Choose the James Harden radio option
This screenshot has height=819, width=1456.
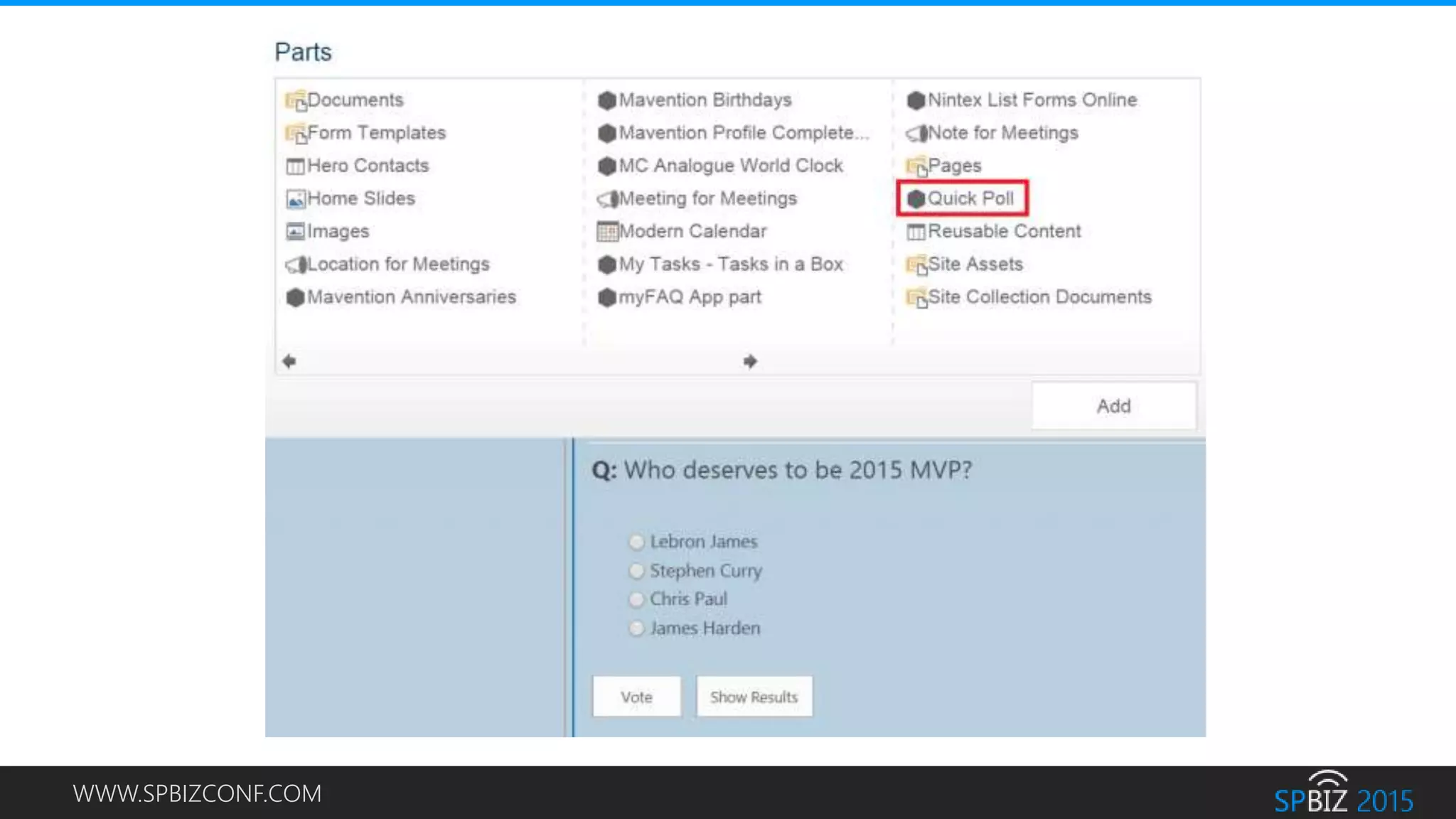pyautogui.click(x=636, y=628)
